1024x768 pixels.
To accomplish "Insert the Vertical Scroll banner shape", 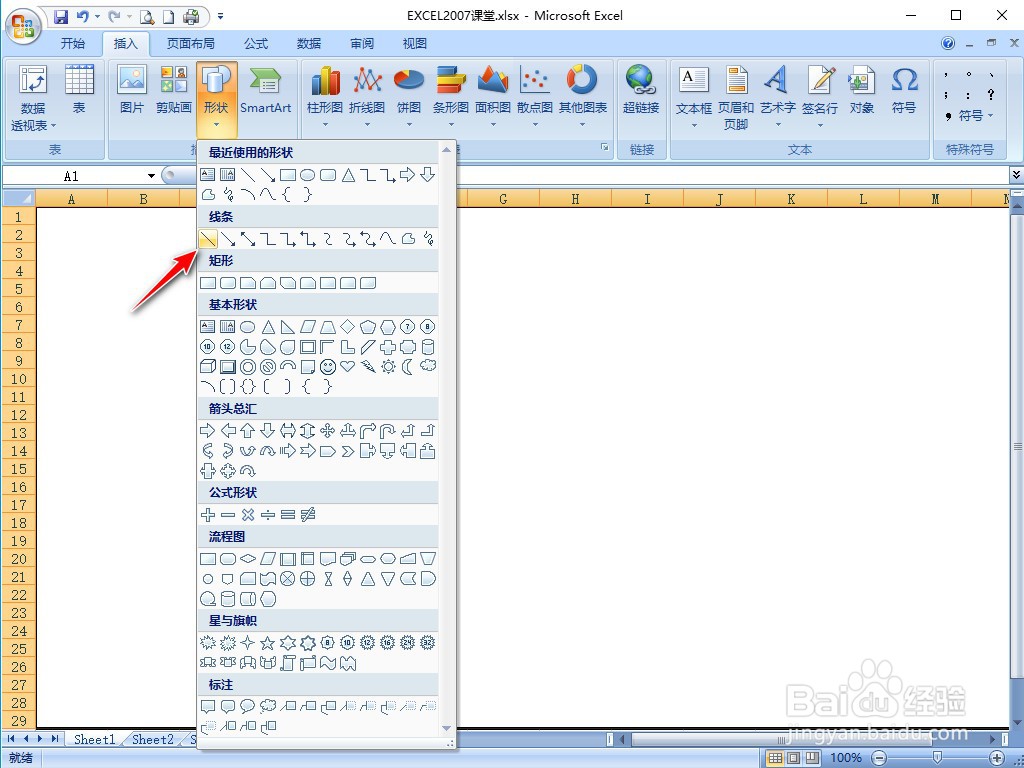I will (x=287, y=664).
